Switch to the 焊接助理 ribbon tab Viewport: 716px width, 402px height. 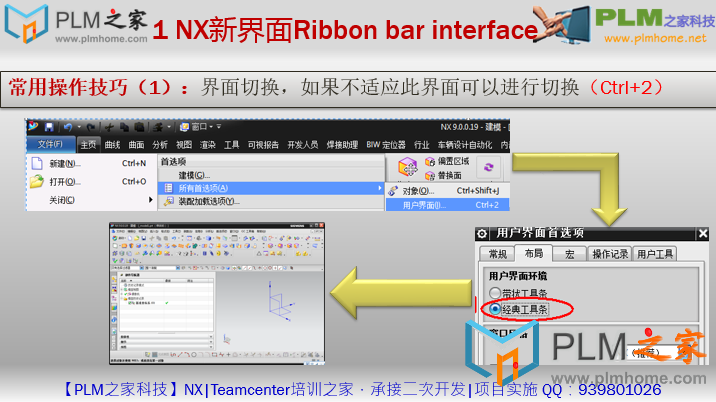(342, 145)
